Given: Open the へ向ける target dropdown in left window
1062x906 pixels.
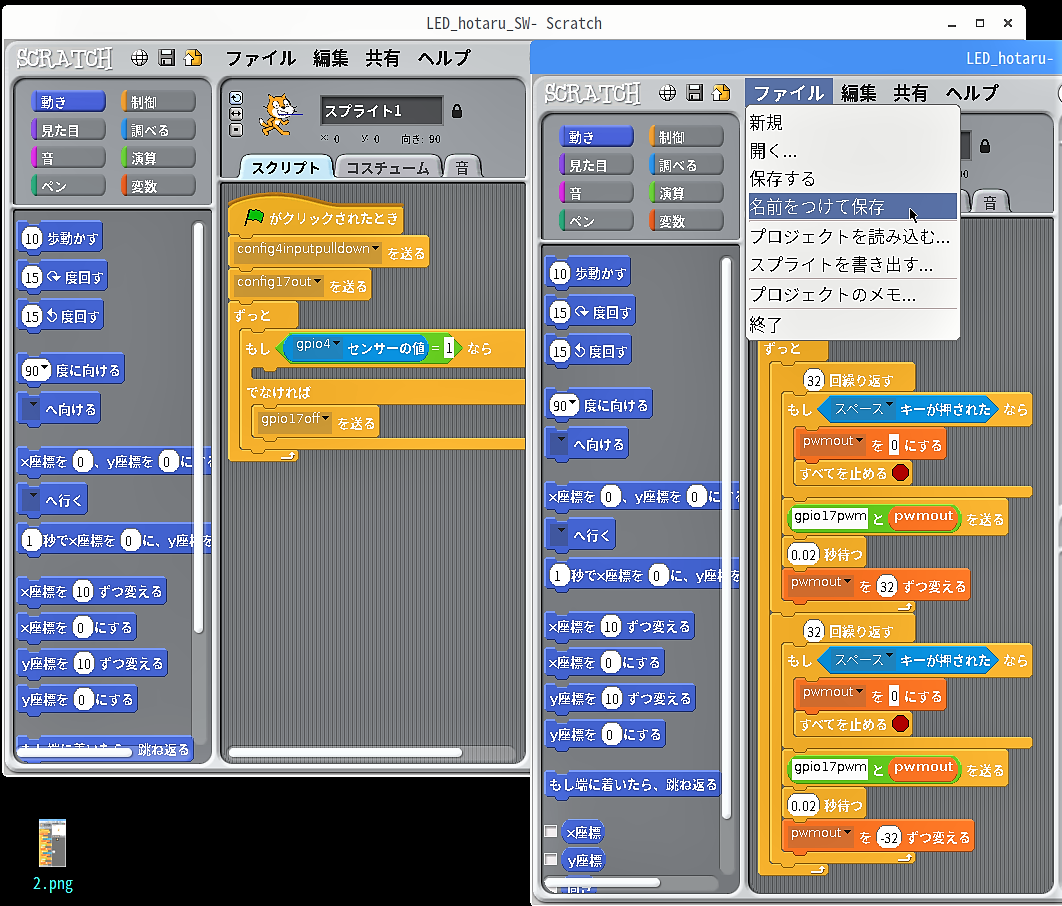Looking at the screenshot, I should point(31,408).
